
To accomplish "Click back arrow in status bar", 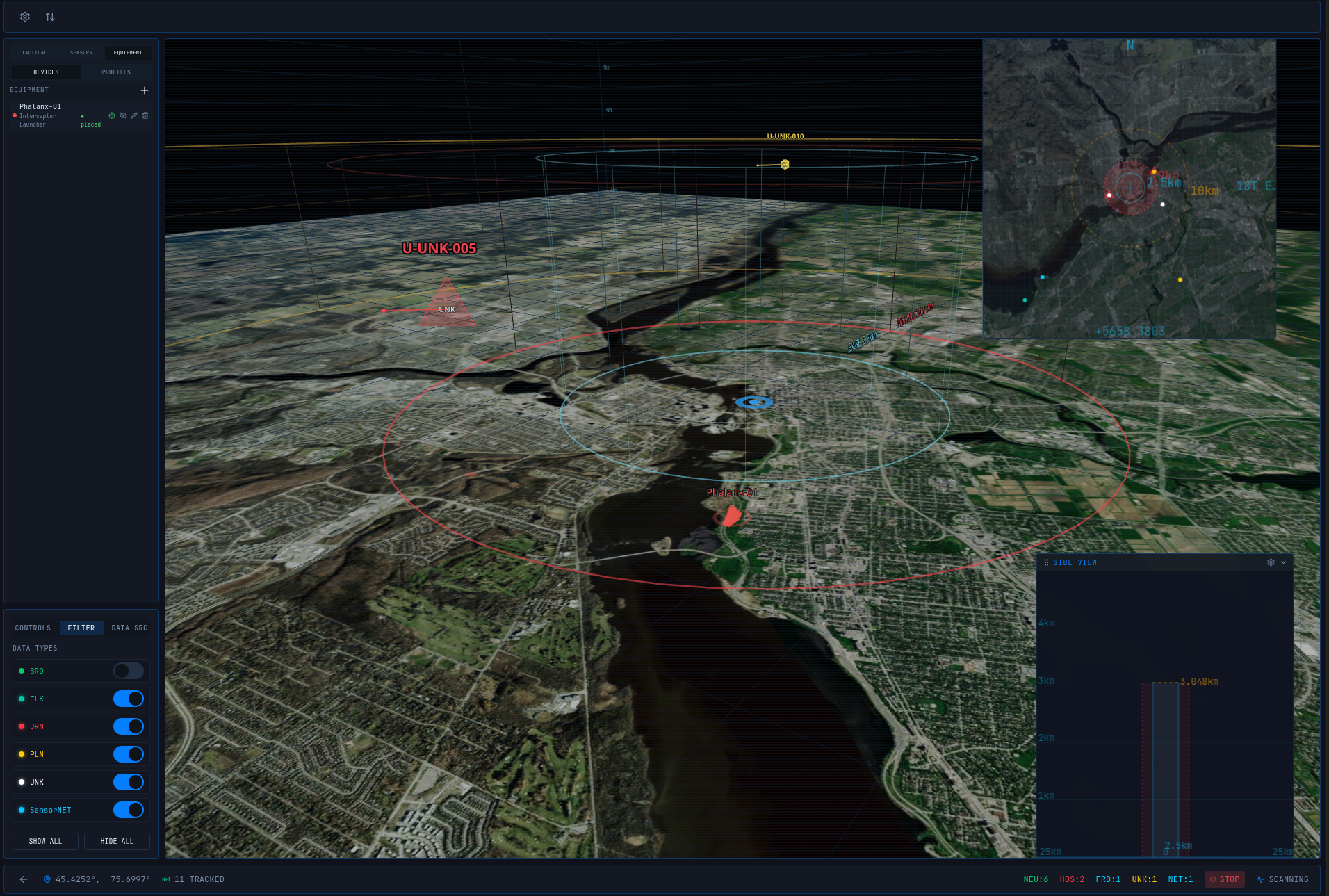I will pos(24,879).
